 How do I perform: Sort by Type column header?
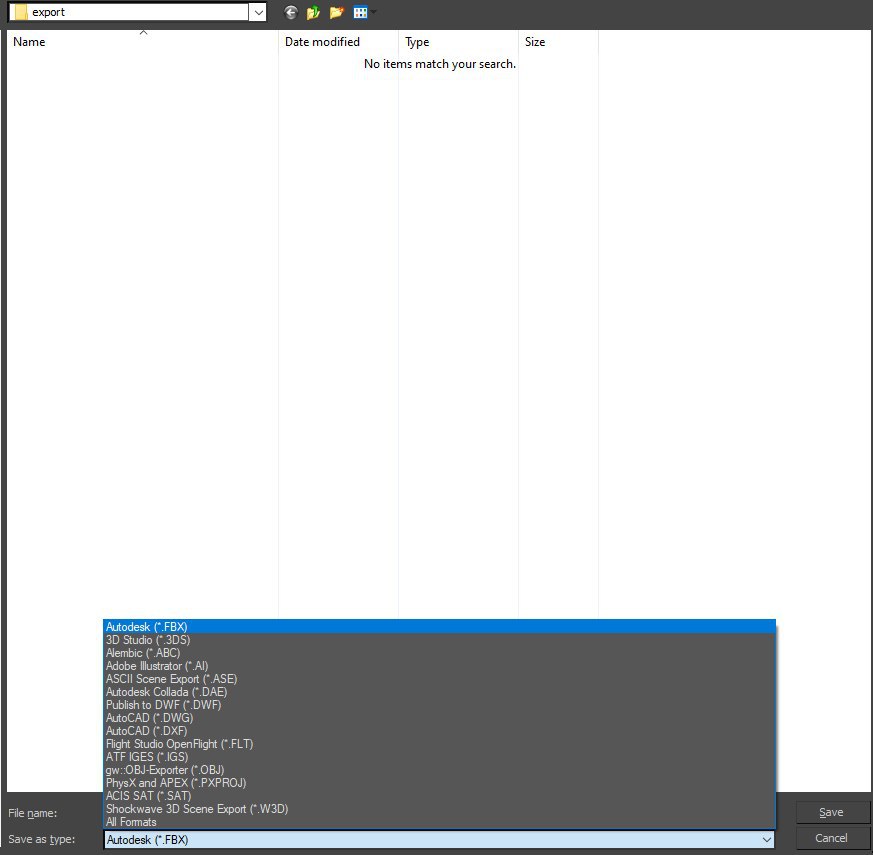pyautogui.click(x=458, y=42)
